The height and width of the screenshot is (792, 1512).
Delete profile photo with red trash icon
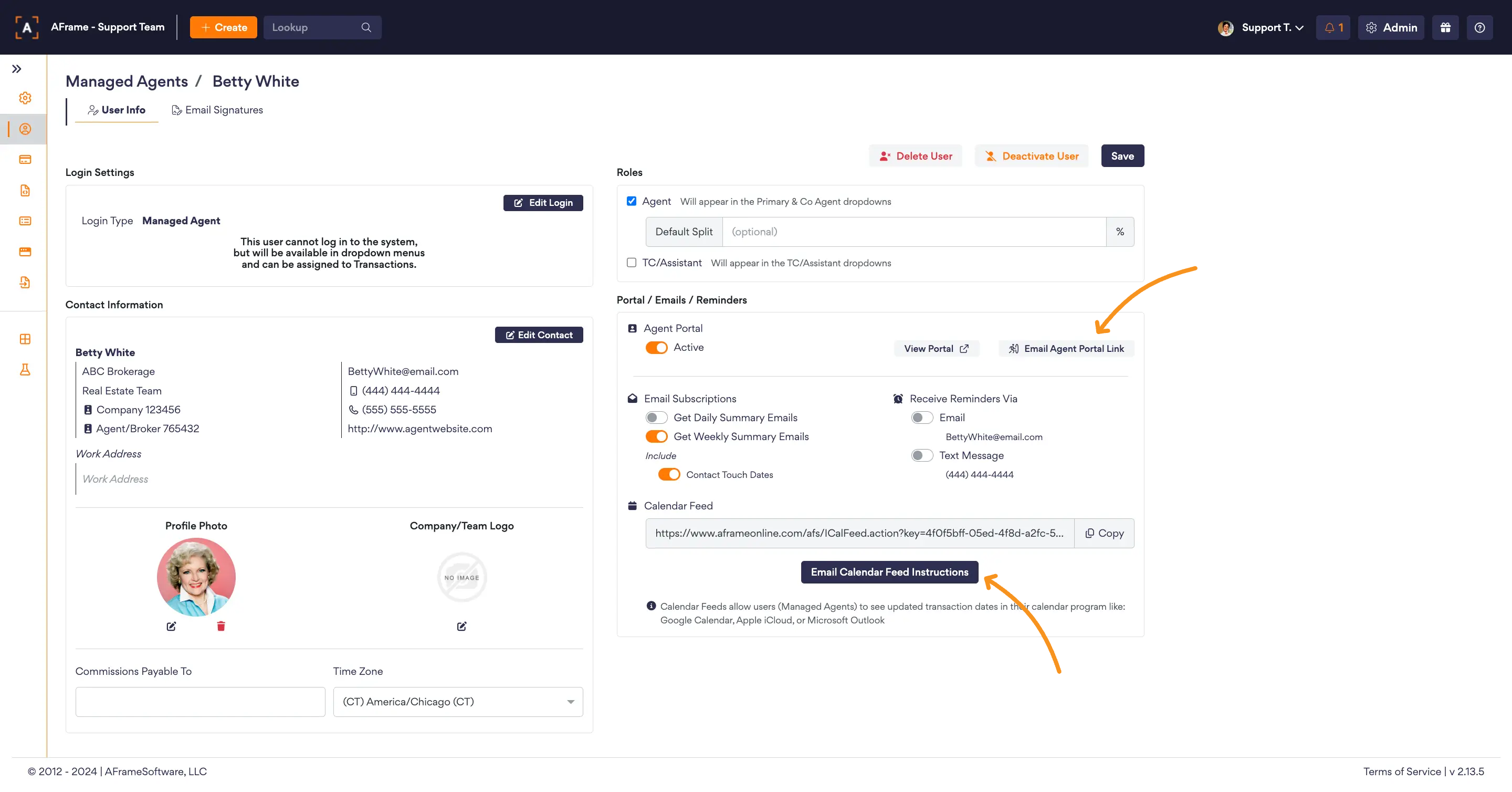click(x=220, y=626)
